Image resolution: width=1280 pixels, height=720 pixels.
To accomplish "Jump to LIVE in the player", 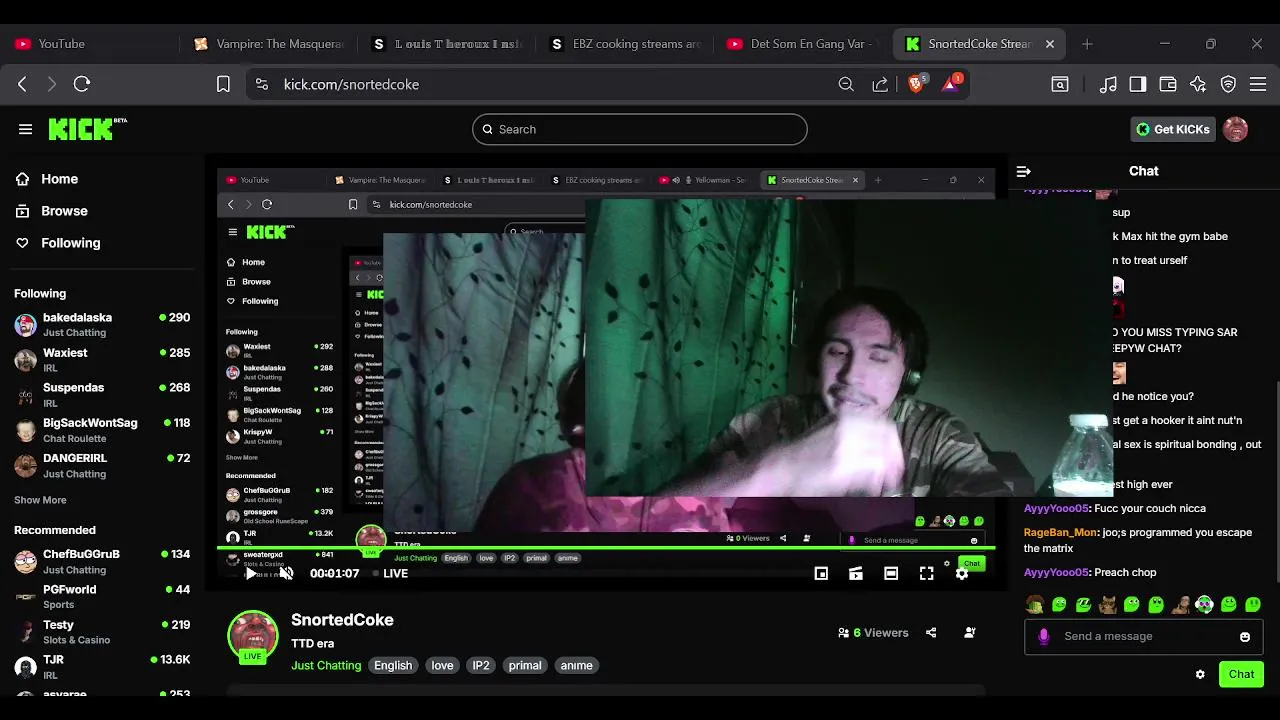I will [390, 573].
